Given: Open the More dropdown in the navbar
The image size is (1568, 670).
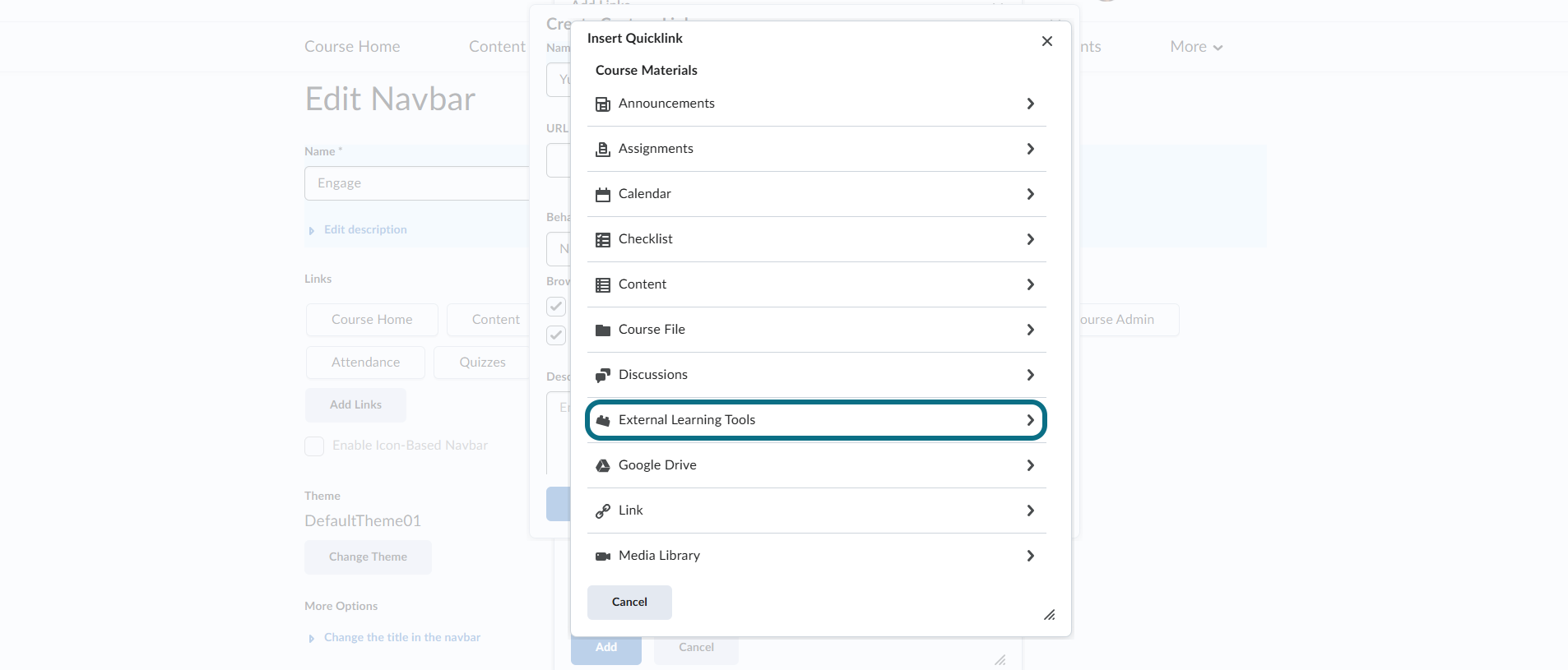Looking at the screenshot, I should pos(1196,47).
